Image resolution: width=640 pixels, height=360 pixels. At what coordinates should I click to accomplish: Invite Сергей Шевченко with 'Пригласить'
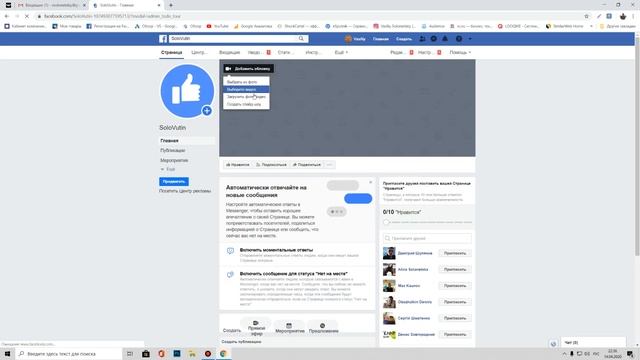455,318
